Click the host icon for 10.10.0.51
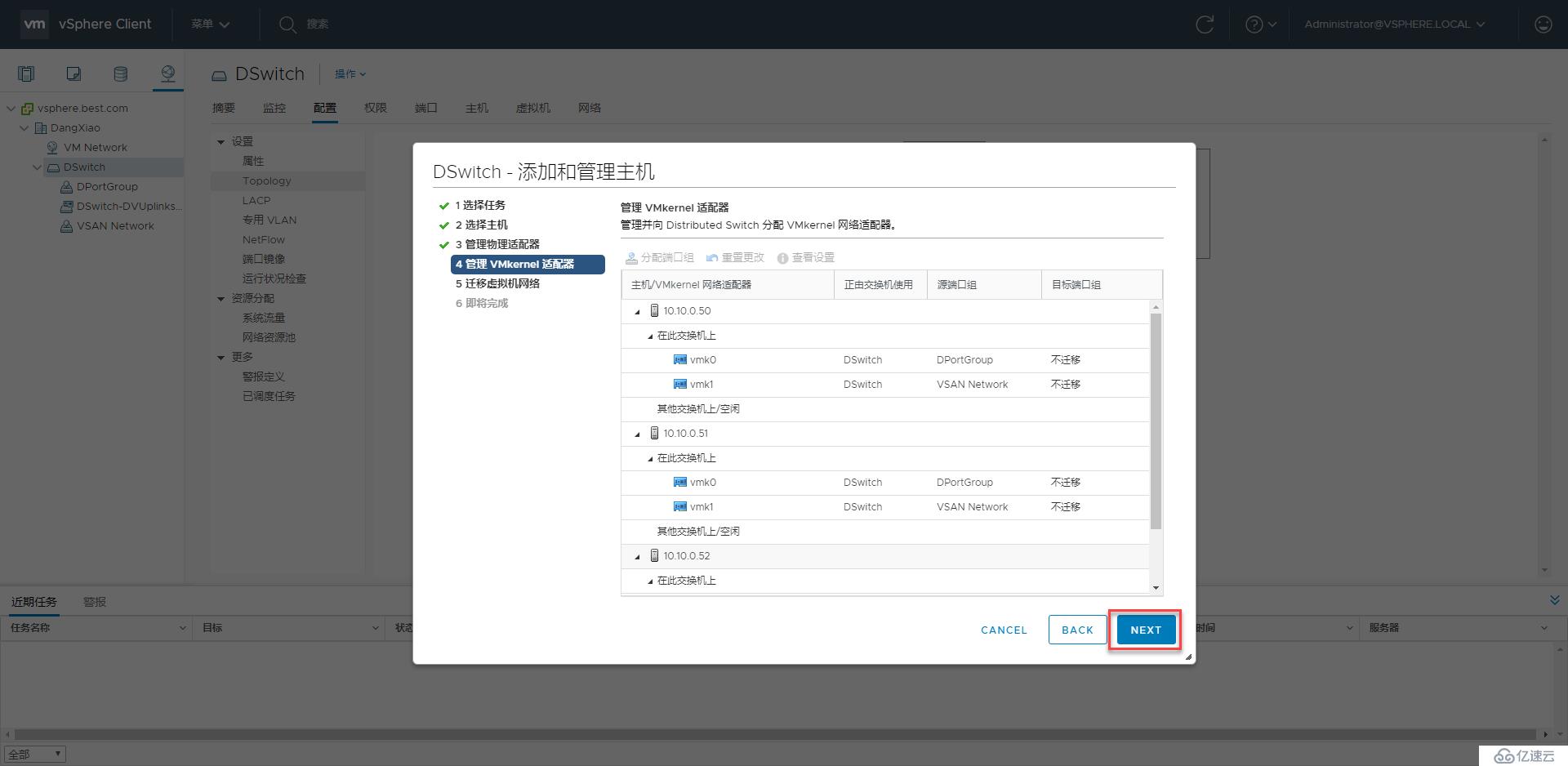1568x766 pixels. pyautogui.click(x=654, y=433)
